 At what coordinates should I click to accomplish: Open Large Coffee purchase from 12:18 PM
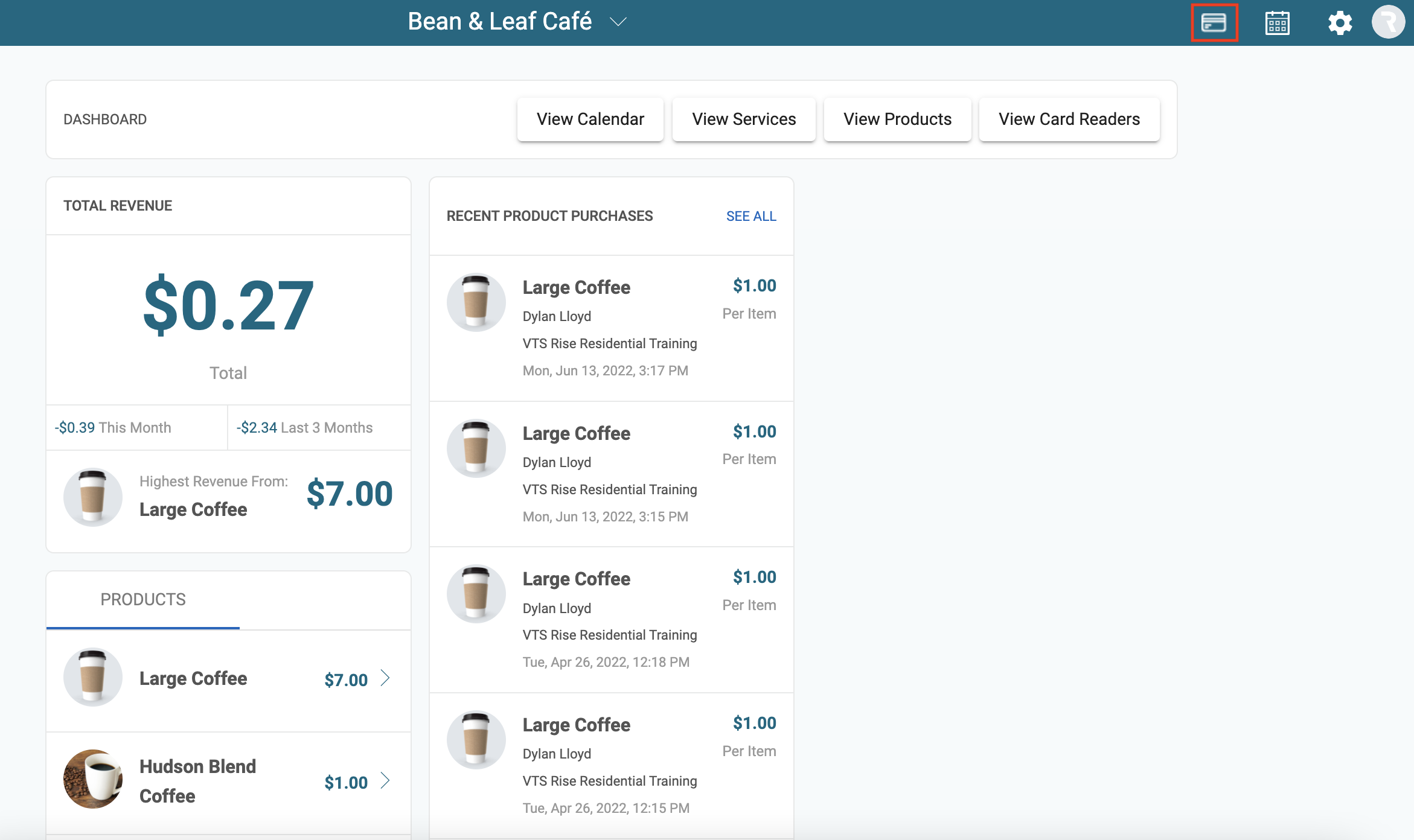point(576,579)
